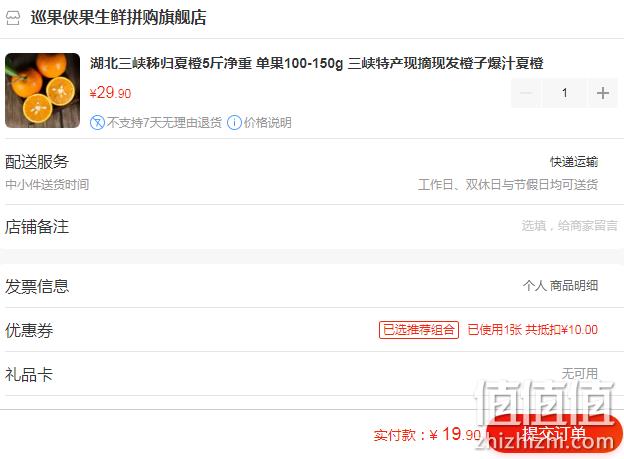The width and height of the screenshot is (624, 459).
Task: Decrease quantity with the minus button
Action: pos(526,93)
